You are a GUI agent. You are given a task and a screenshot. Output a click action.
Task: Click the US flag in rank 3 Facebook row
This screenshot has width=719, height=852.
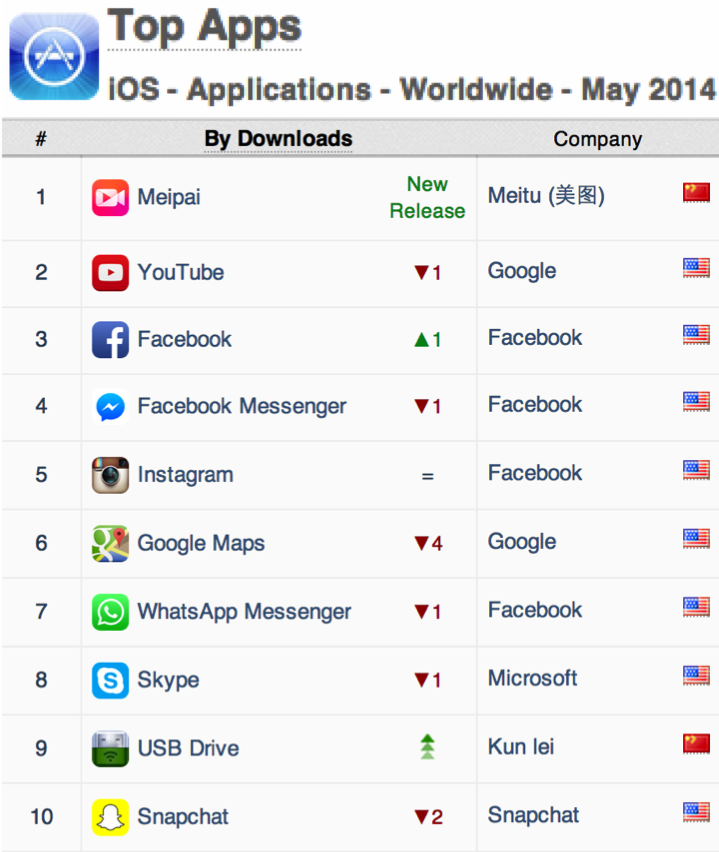pyautogui.click(x=696, y=335)
